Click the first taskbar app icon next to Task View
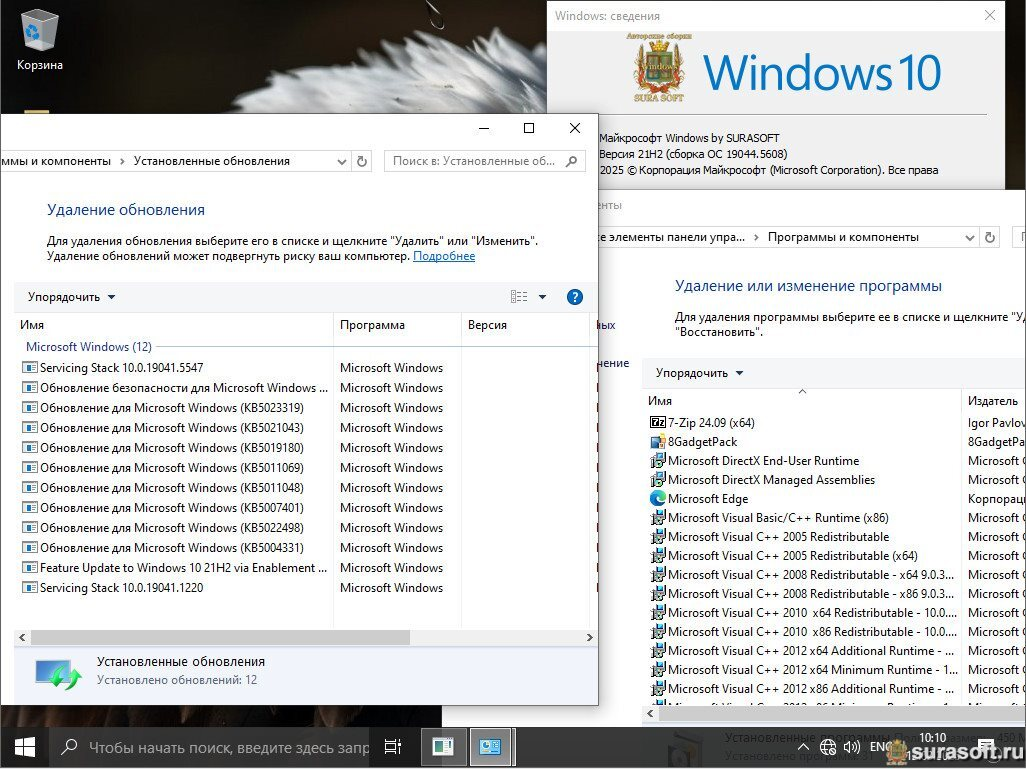 coord(443,747)
